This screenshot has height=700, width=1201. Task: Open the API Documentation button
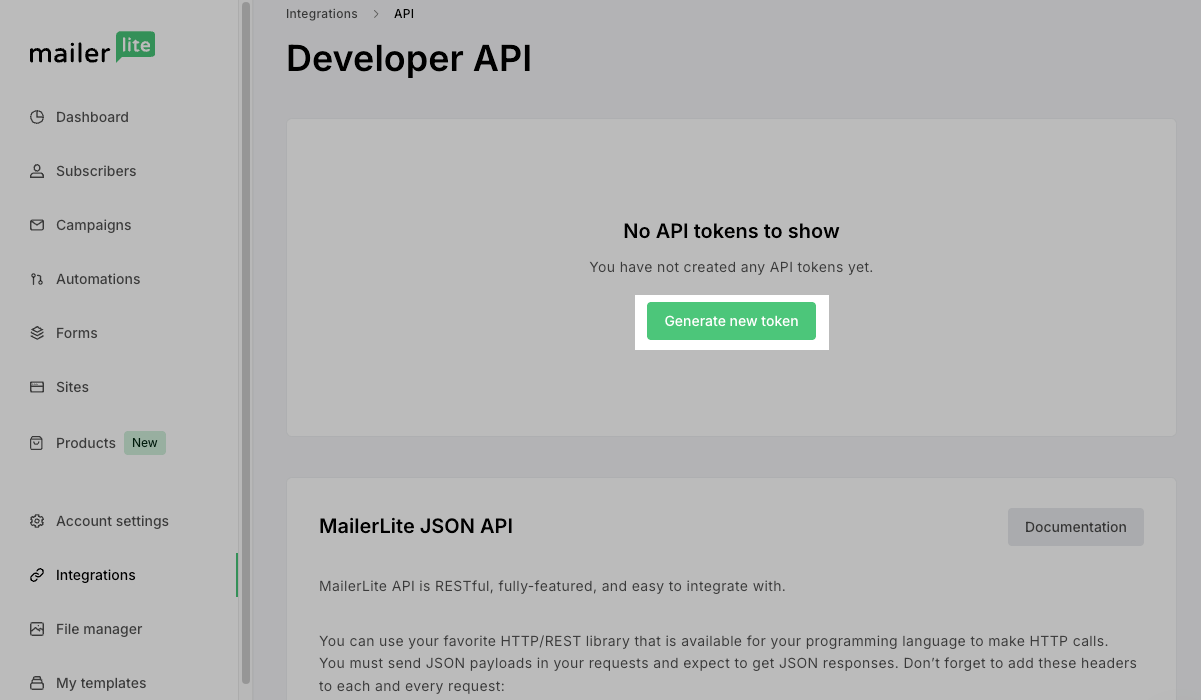point(1075,527)
